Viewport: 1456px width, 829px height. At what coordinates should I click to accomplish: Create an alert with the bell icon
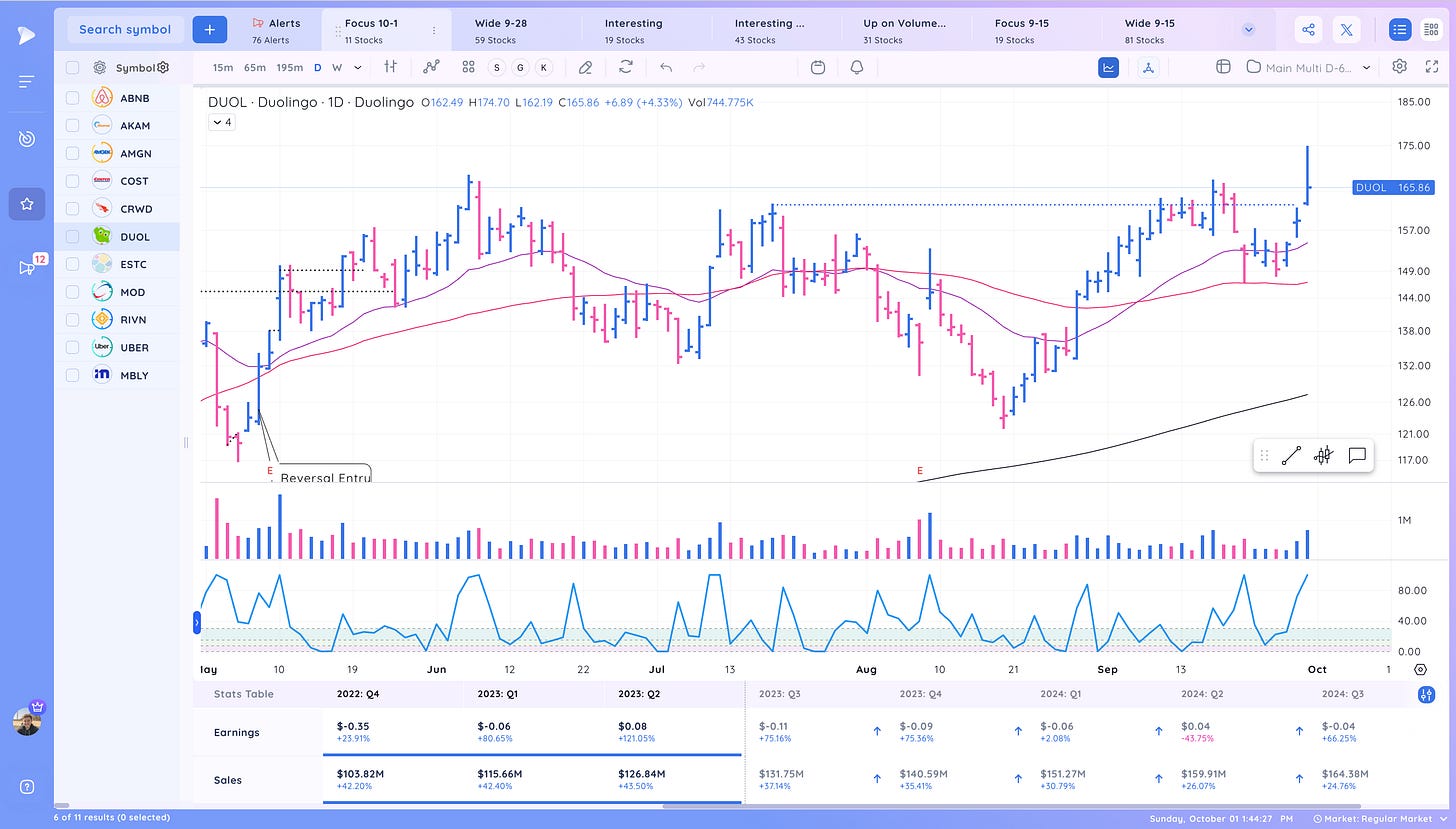(x=857, y=67)
